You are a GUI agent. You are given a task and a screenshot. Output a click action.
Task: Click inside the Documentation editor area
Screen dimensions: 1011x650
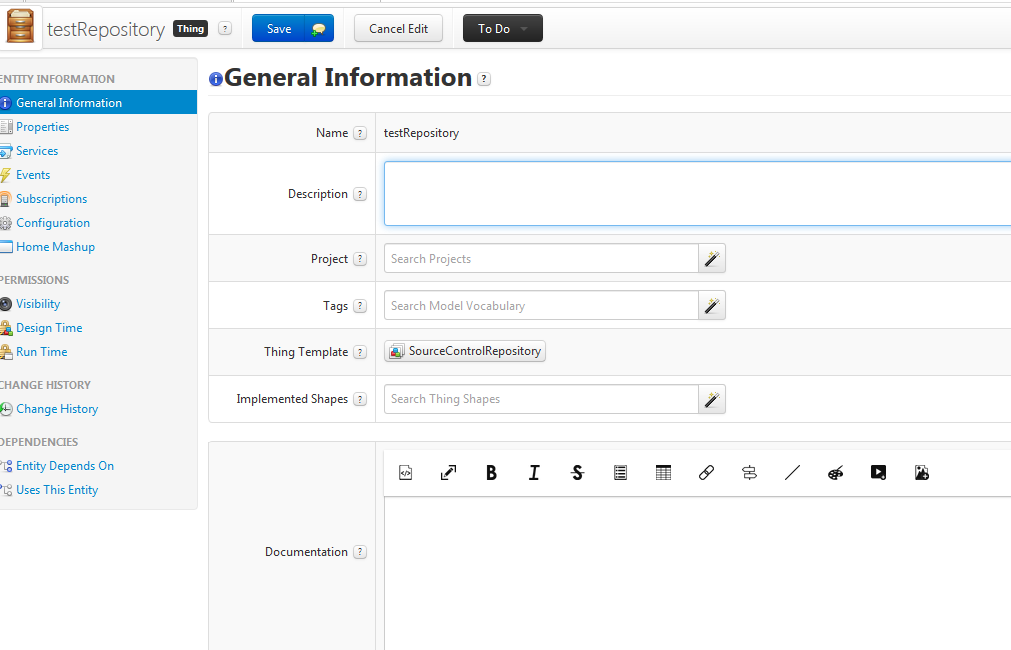click(698, 573)
